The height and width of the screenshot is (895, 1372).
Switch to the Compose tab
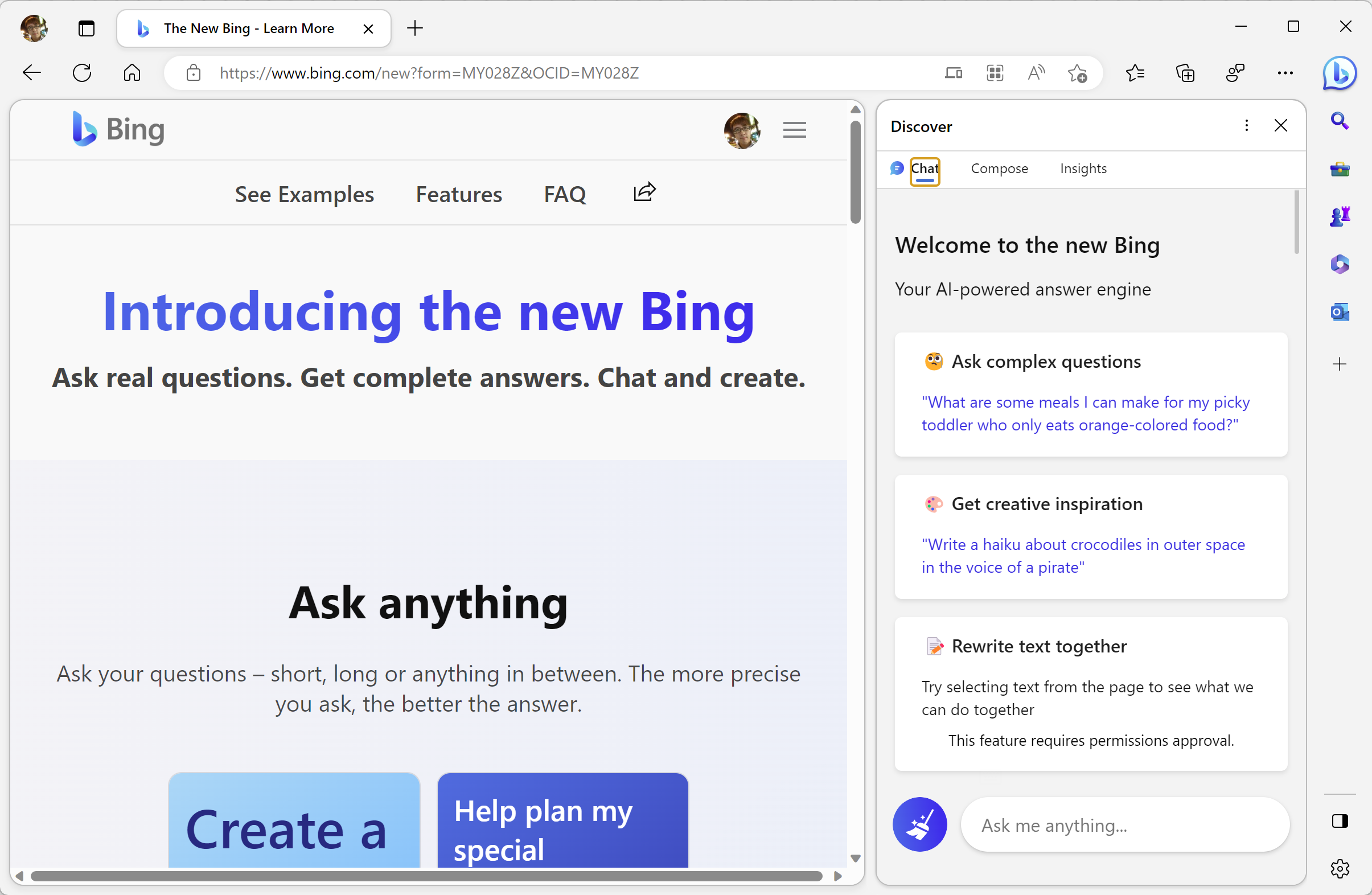coord(999,169)
